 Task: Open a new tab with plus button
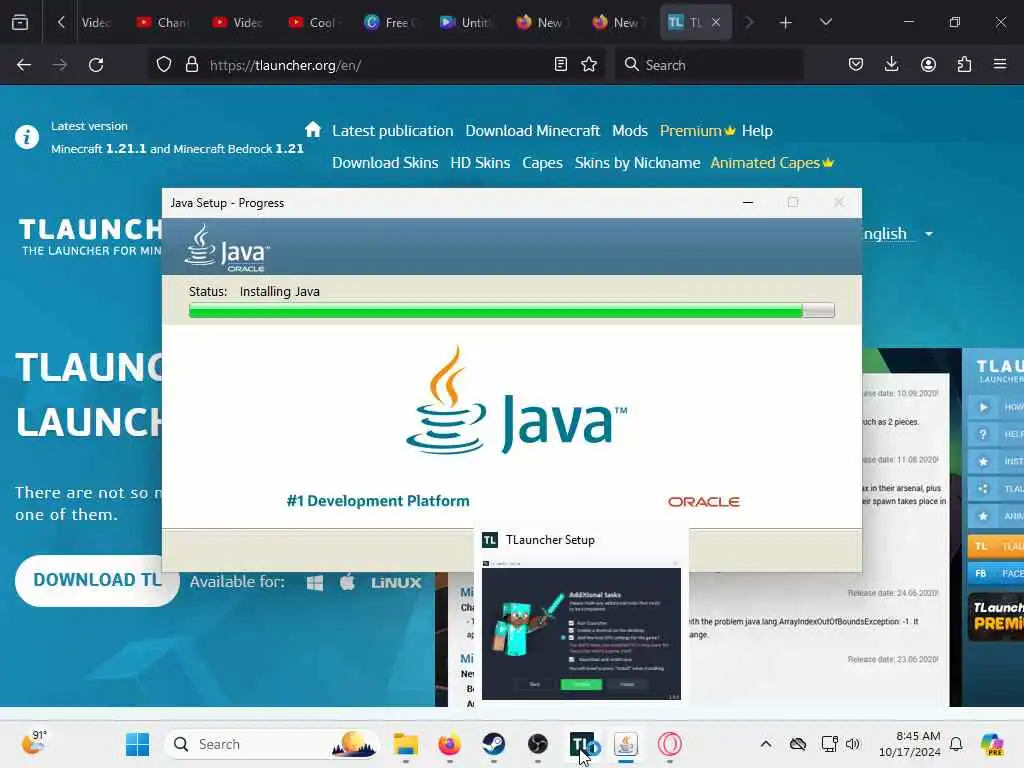786,23
